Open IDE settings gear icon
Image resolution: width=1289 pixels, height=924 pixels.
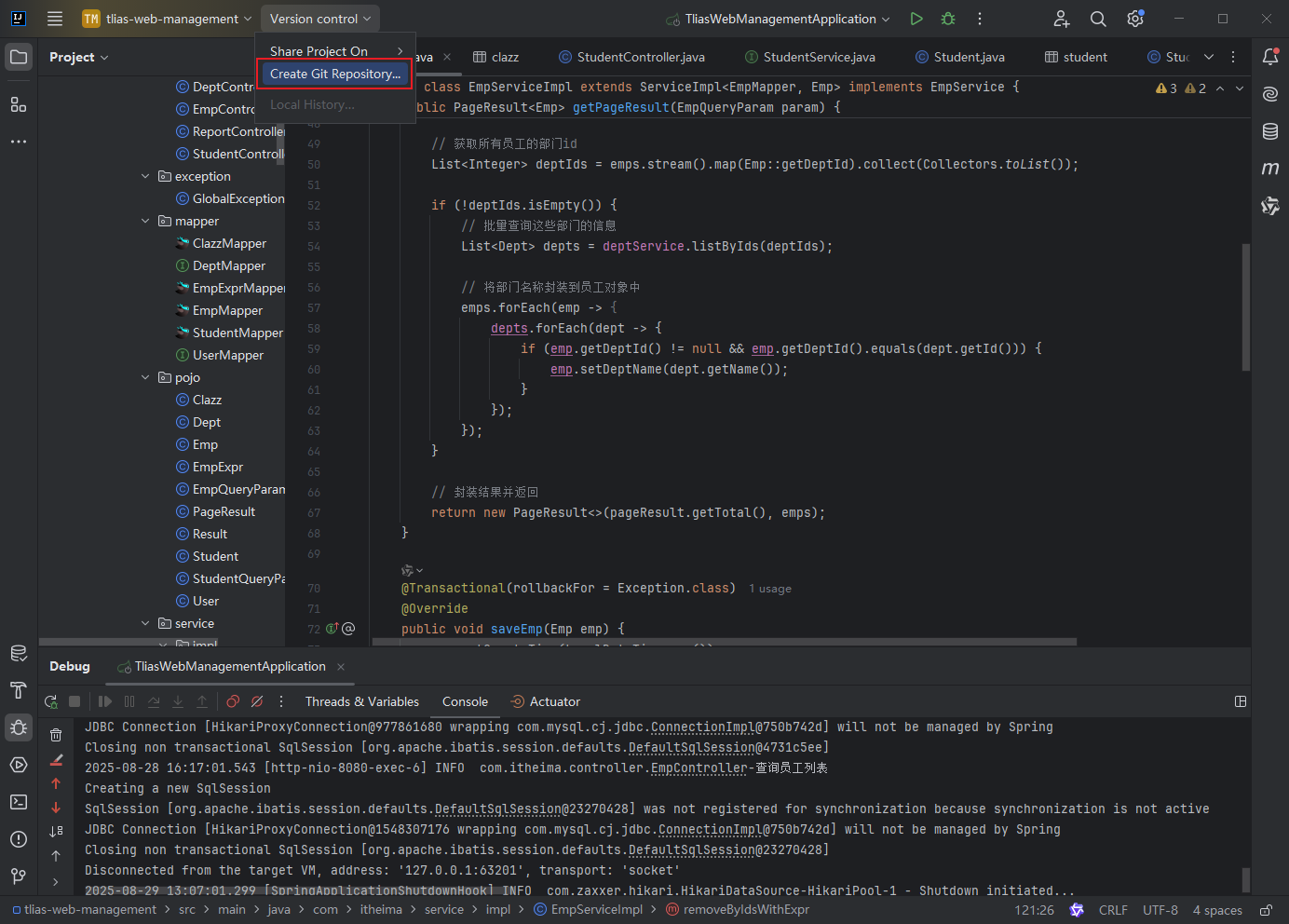click(1135, 19)
